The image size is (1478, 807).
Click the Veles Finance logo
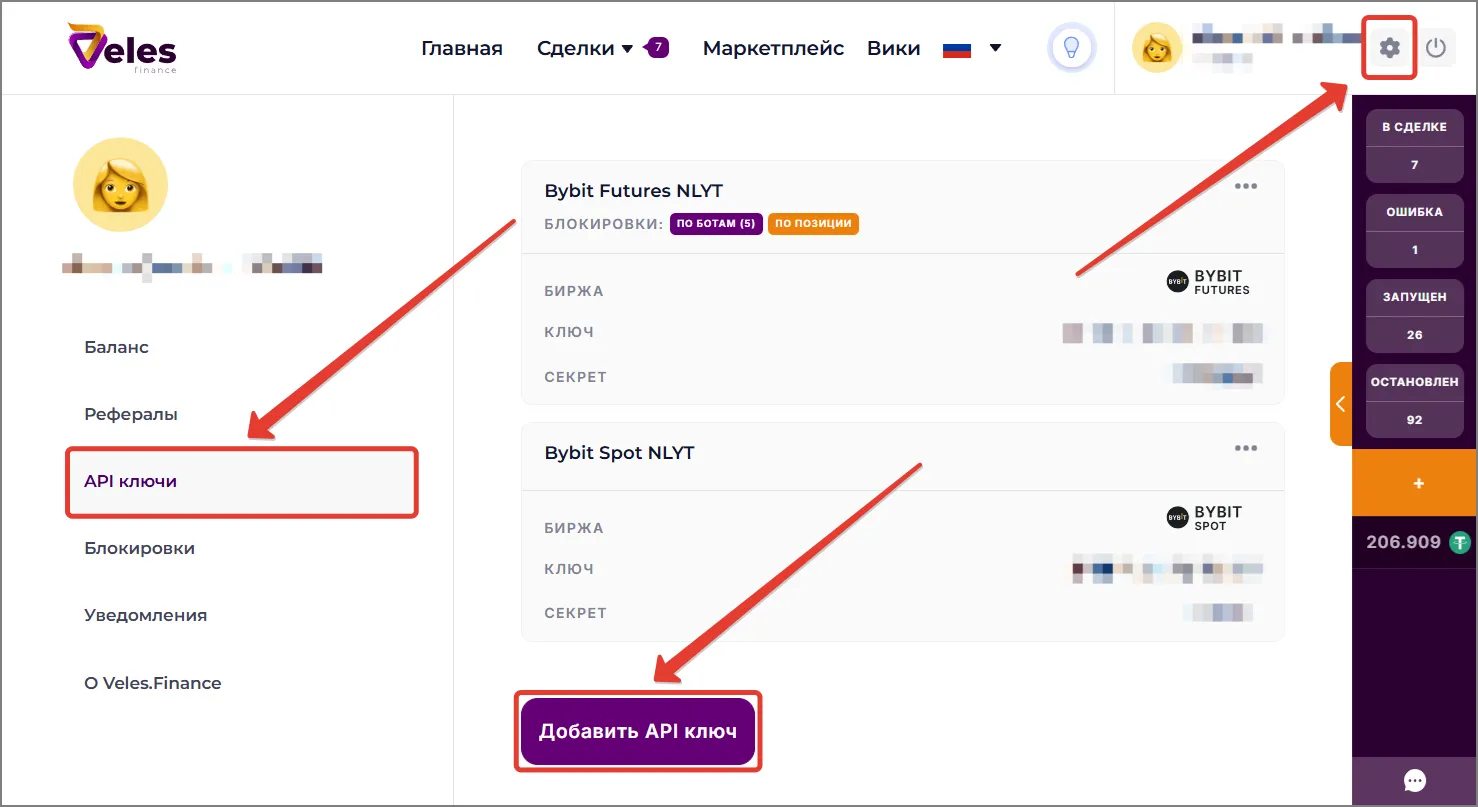(x=120, y=47)
